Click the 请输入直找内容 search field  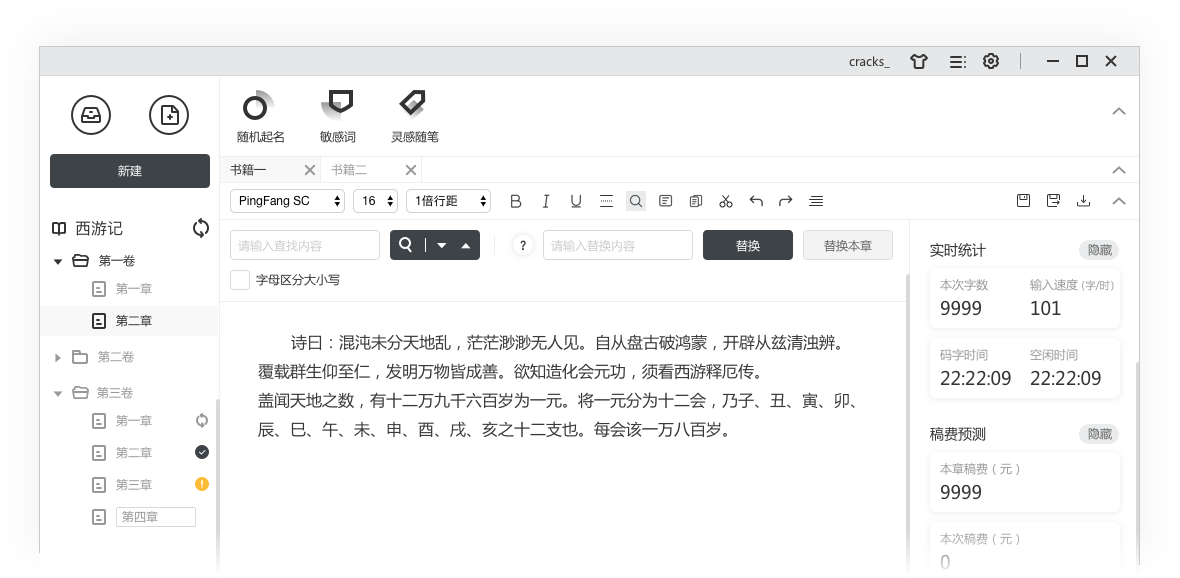pos(303,244)
